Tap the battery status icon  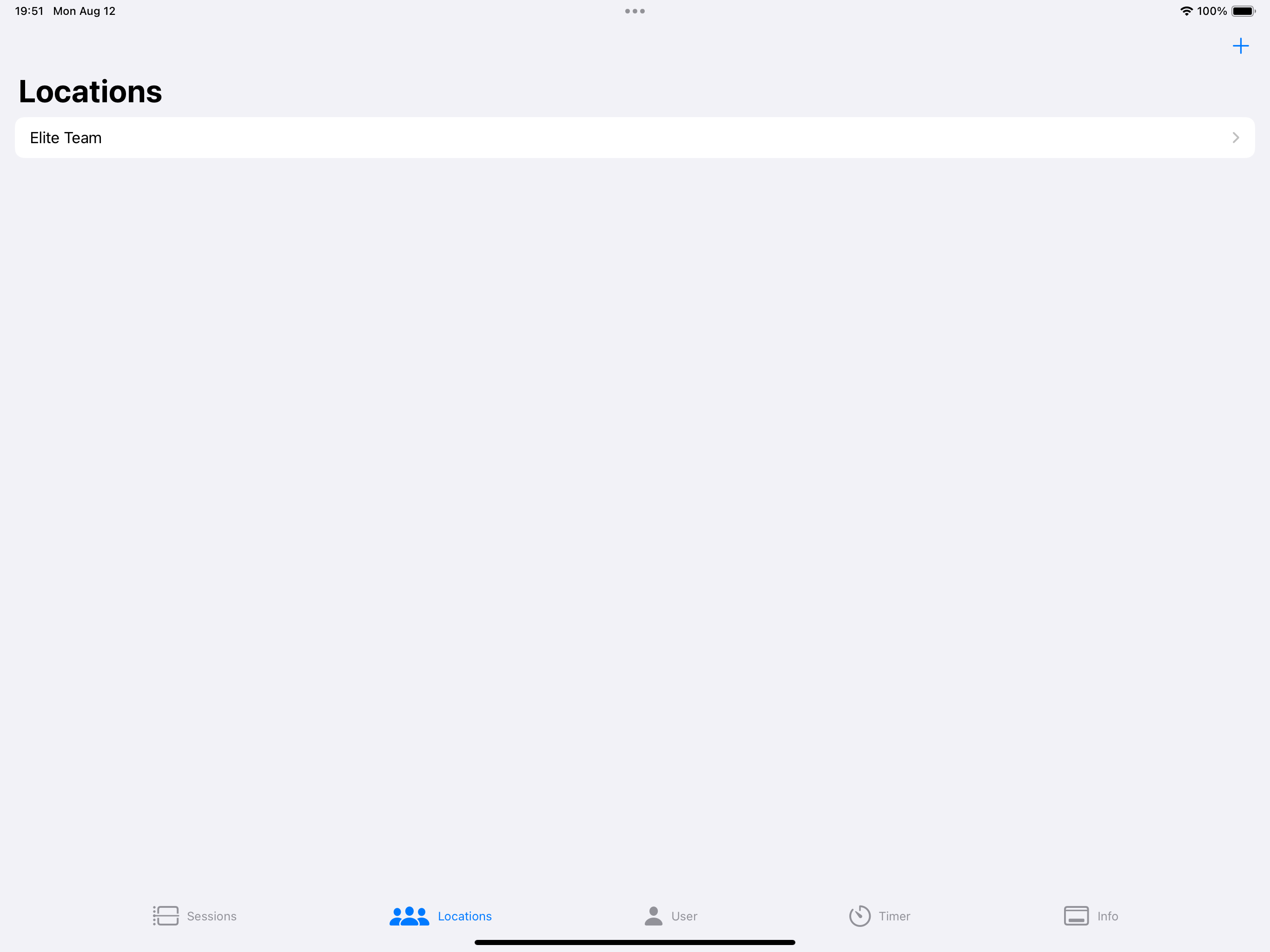point(1243,11)
